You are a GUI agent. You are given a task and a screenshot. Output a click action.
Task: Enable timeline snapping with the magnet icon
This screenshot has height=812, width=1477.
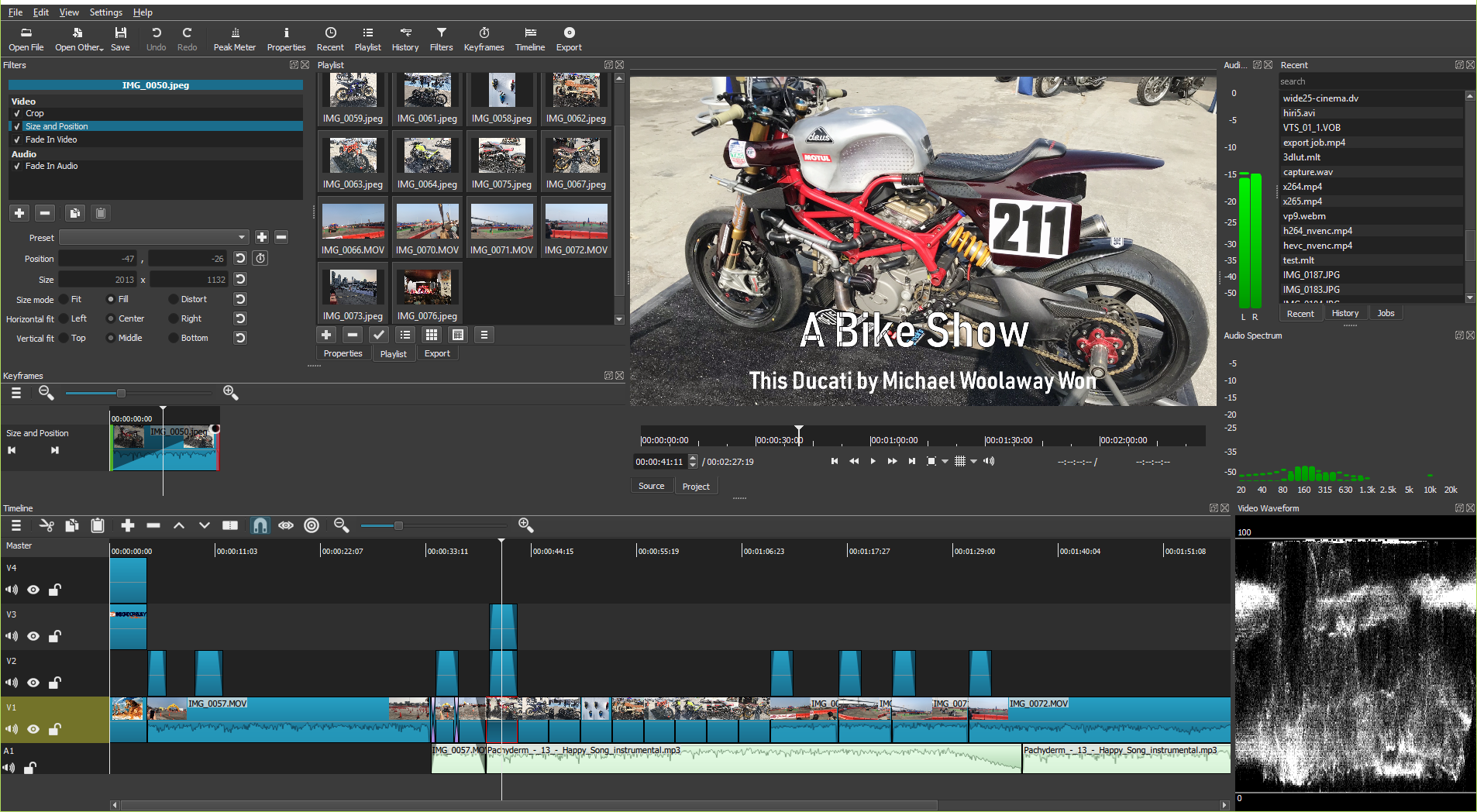[x=260, y=525]
